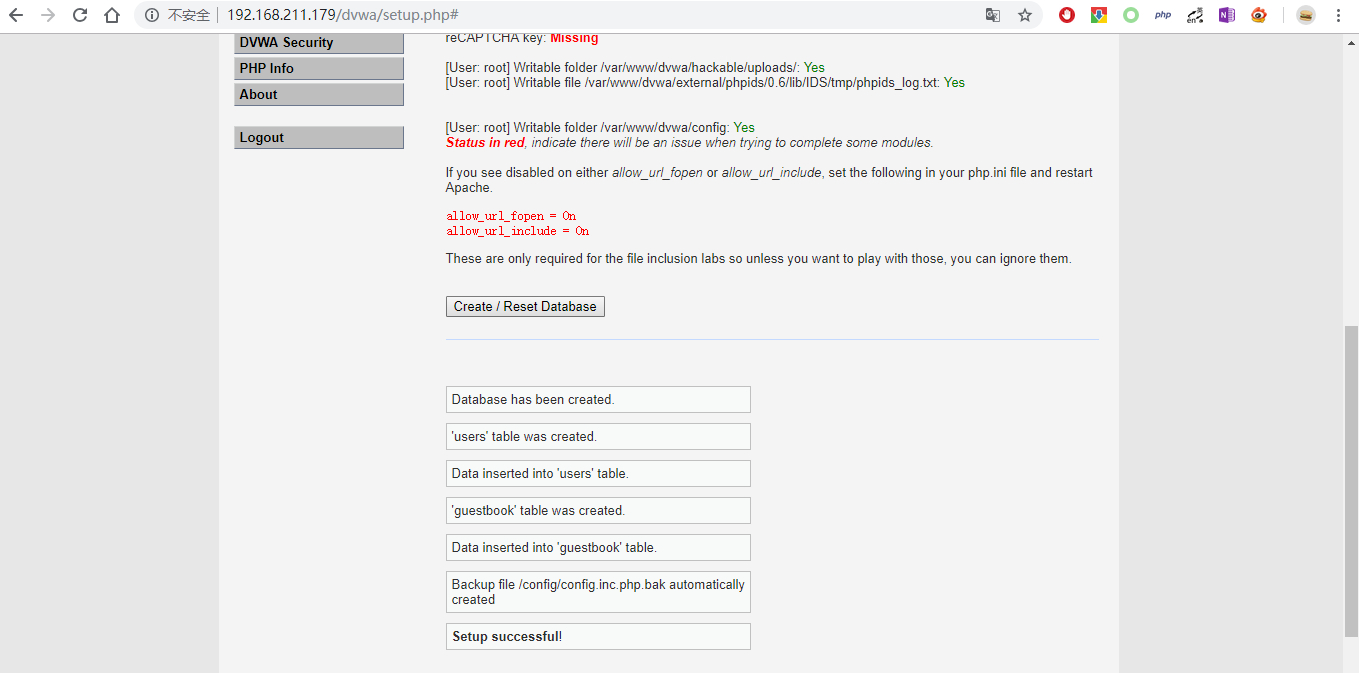Open the Weibo extension icon
1359x673 pixels.
(1259, 15)
